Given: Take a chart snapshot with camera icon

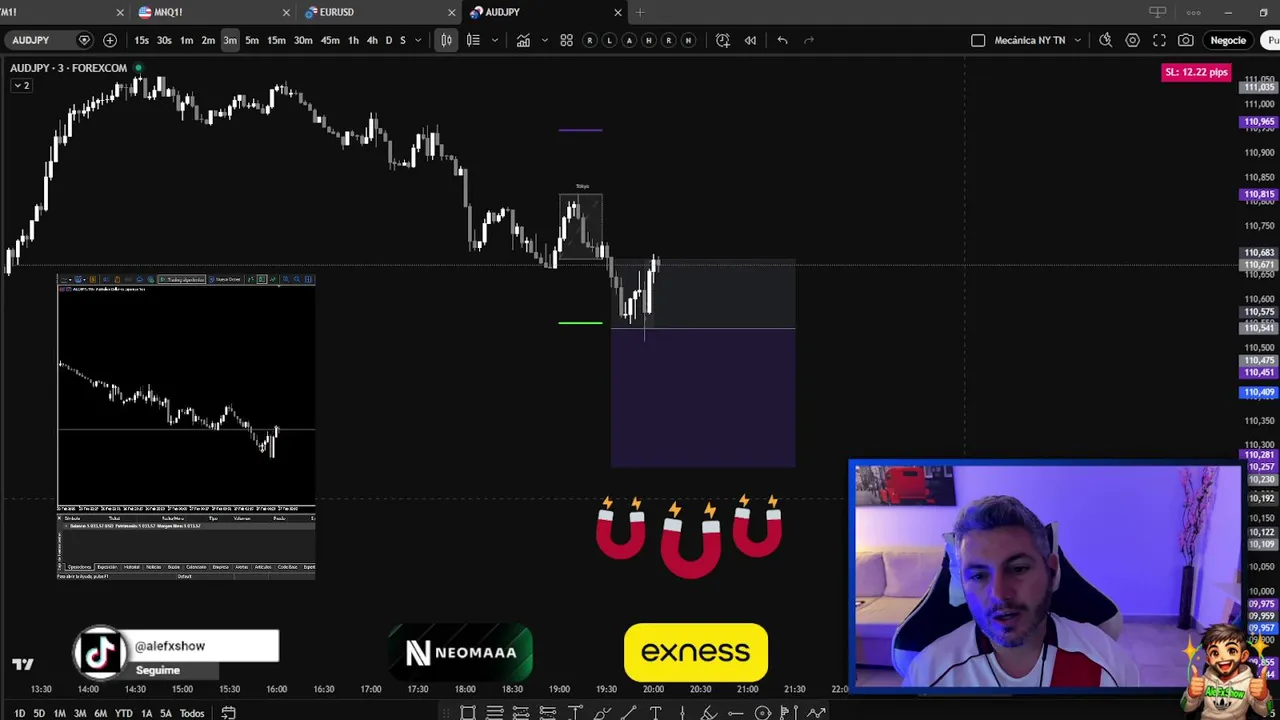Looking at the screenshot, I should pyautogui.click(x=1185, y=40).
